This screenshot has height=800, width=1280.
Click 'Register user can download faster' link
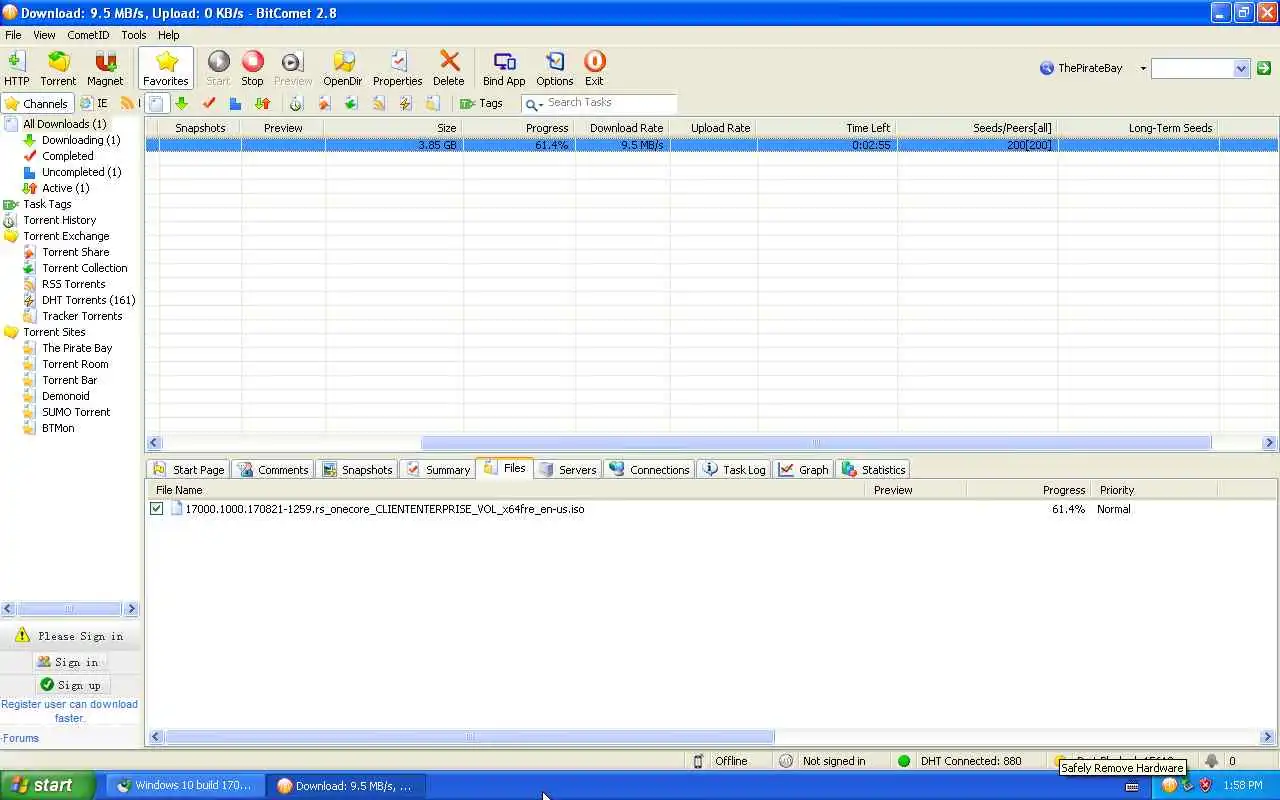tap(69, 711)
